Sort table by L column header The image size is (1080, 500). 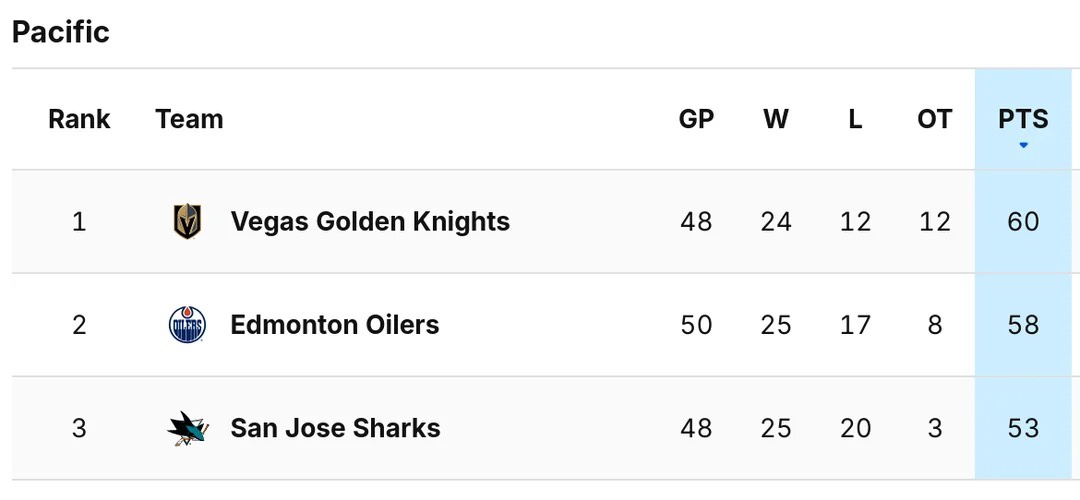tap(855, 120)
